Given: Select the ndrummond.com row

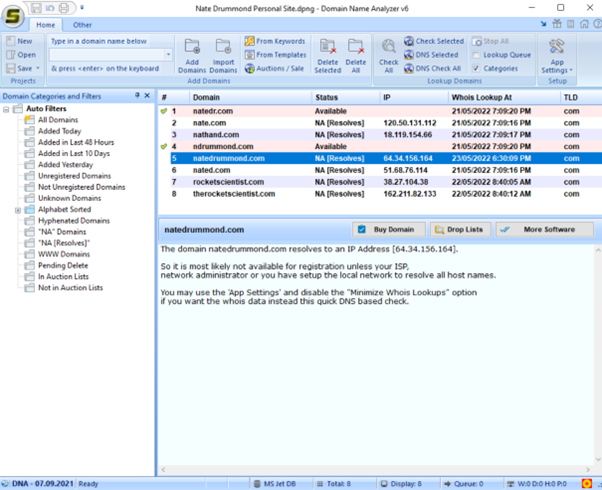Looking at the screenshot, I should point(380,146).
